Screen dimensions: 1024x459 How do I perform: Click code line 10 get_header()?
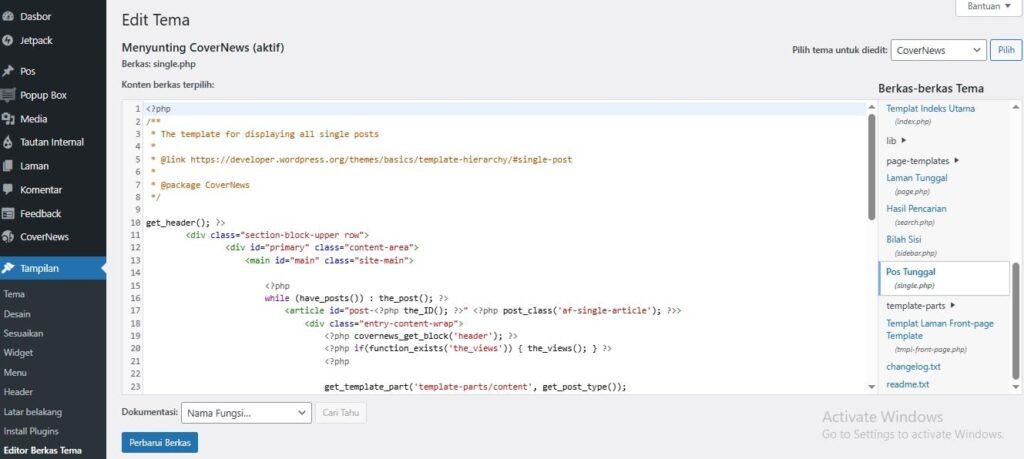[x=186, y=223]
